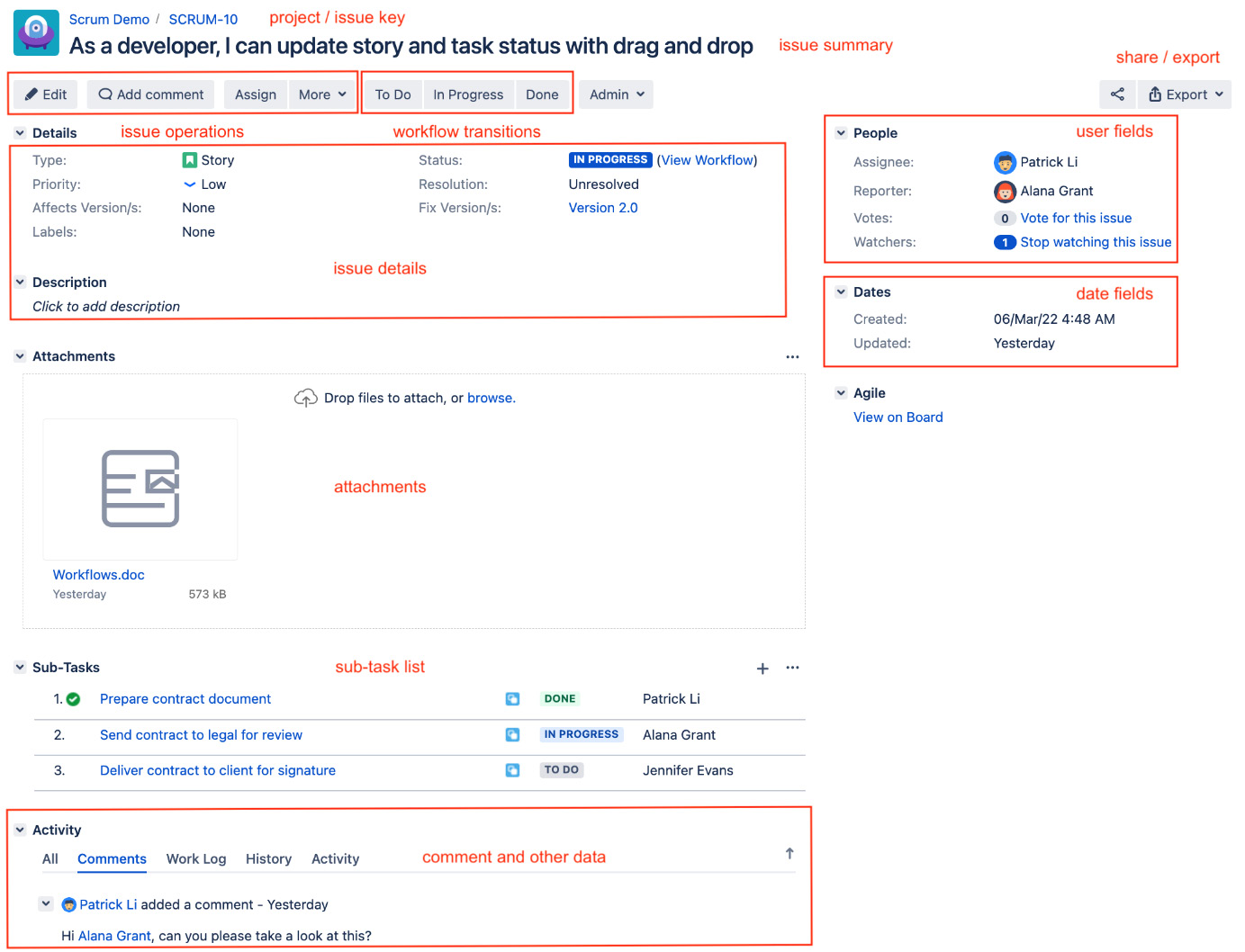
Task: Click the cloud upload icon in the drop zone
Action: [x=306, y=397]
